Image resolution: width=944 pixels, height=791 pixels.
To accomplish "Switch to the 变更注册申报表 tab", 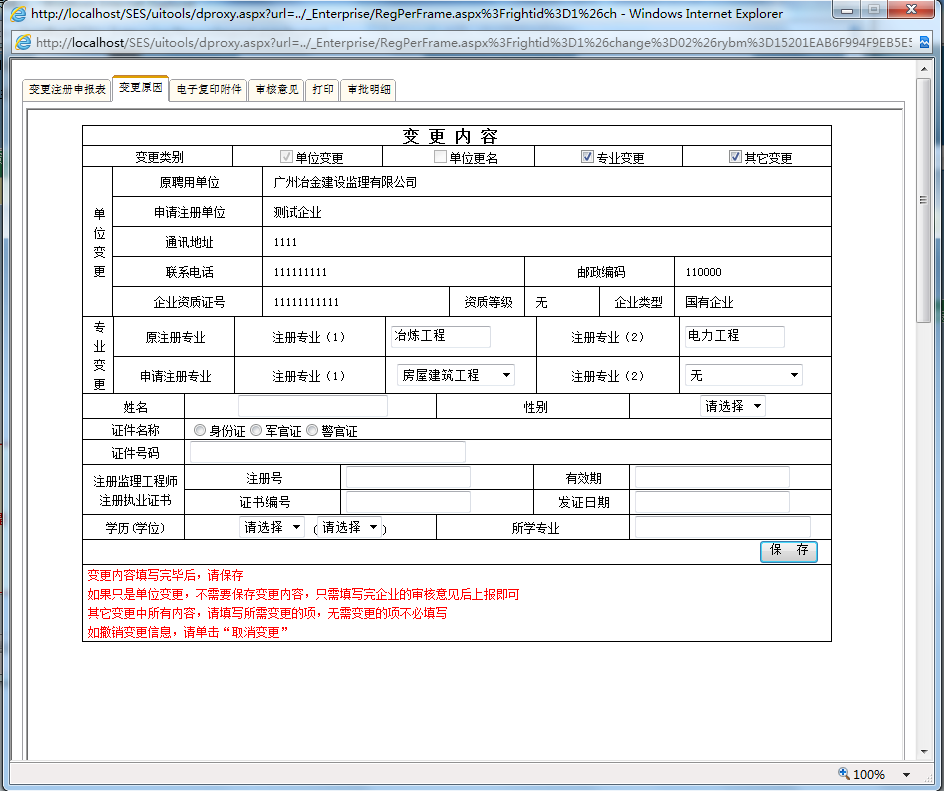I will [66, 90].
